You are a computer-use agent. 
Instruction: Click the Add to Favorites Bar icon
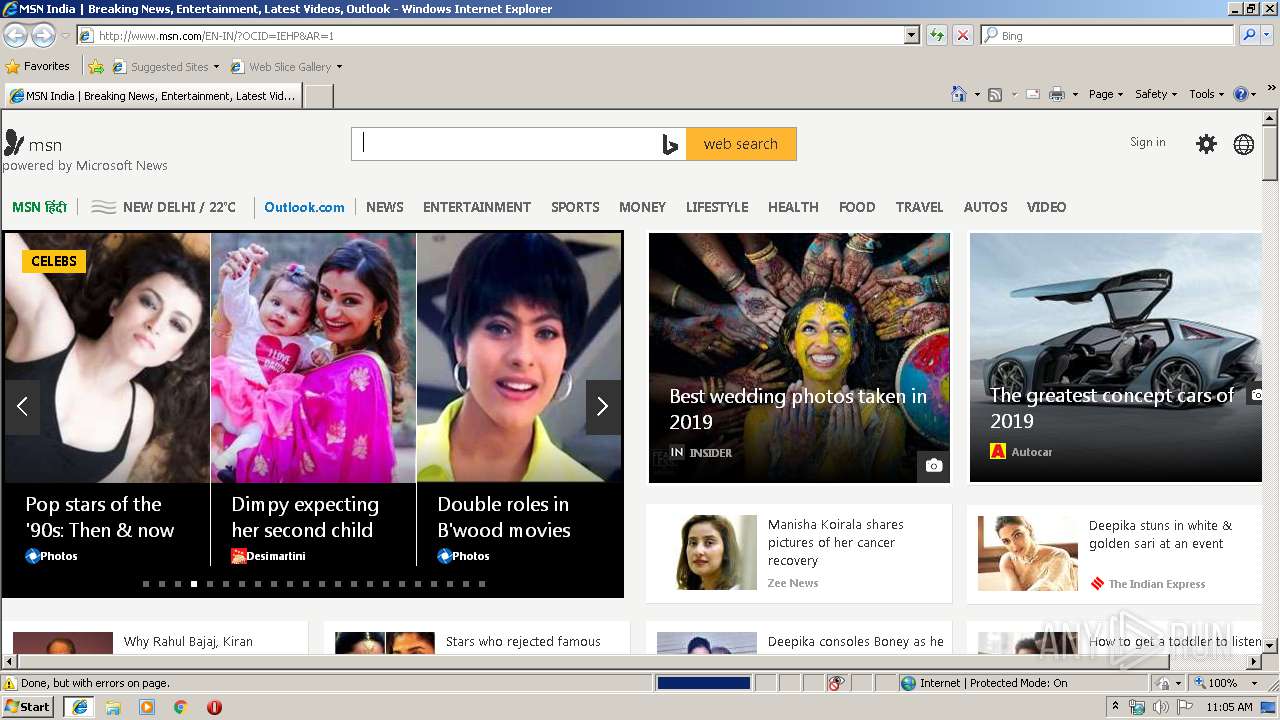click(x=96, y=67)
